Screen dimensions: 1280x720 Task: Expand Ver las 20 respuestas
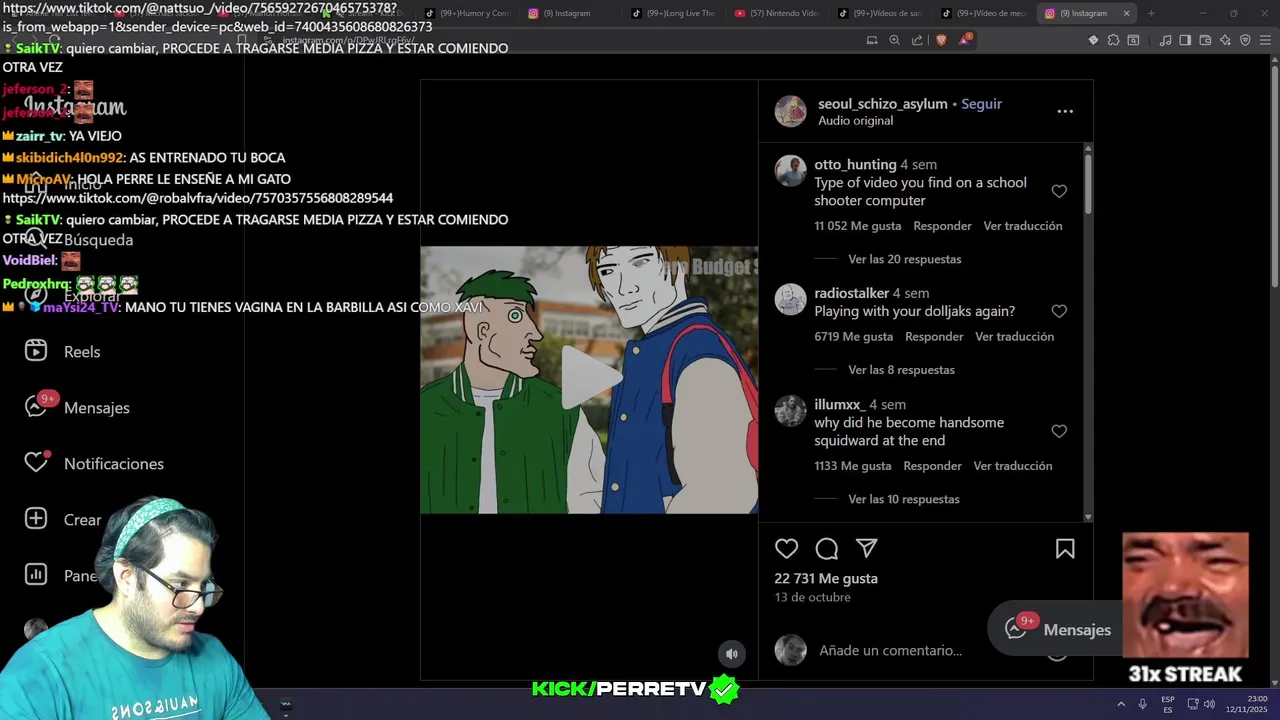pos(904,259)
